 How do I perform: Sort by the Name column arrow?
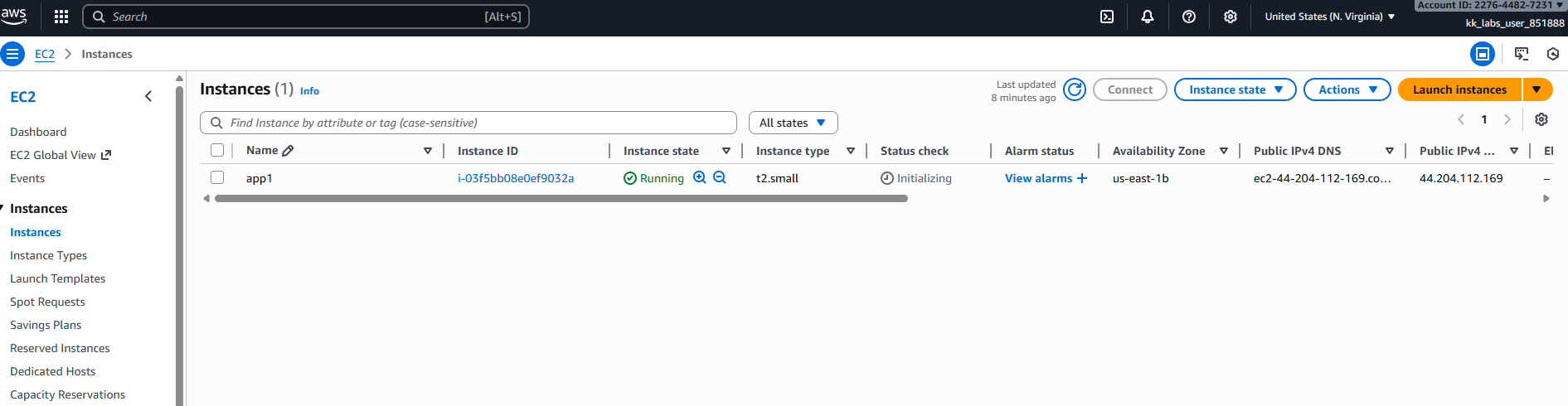[x=428, y=151]
